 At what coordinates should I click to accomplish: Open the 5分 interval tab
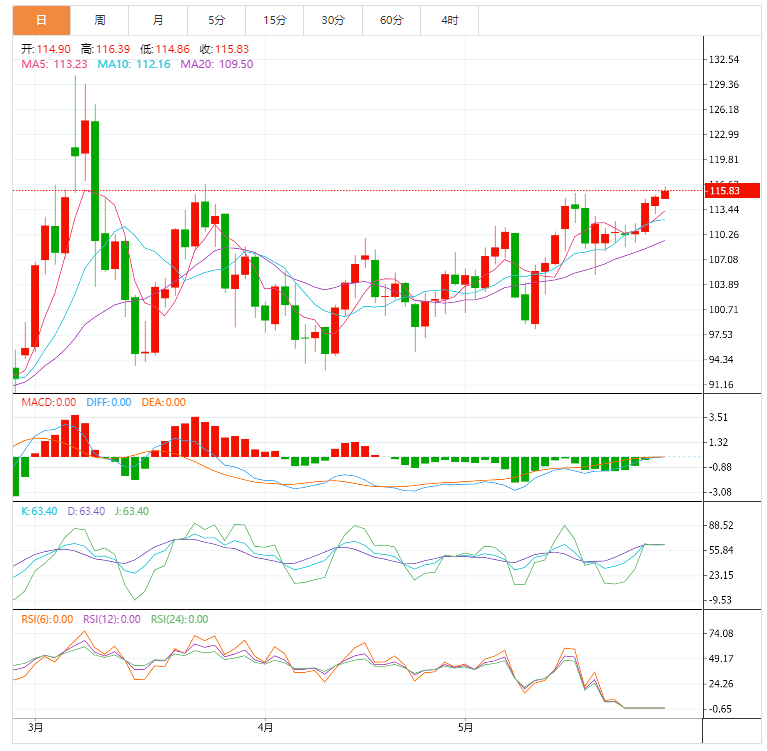click(x=216, y=20)
